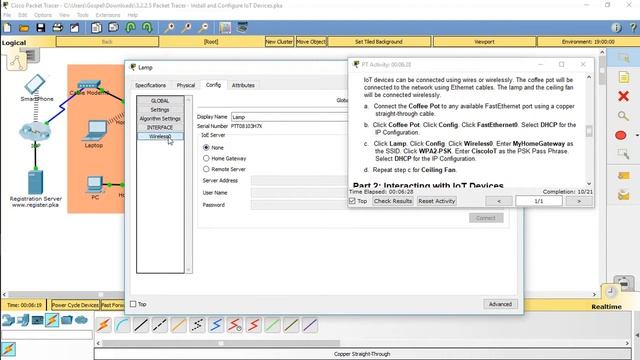This screenshot has width=640, height=360.
Task: Switch to Realtime mode clock tab
Action: click(x=611, y=291)
